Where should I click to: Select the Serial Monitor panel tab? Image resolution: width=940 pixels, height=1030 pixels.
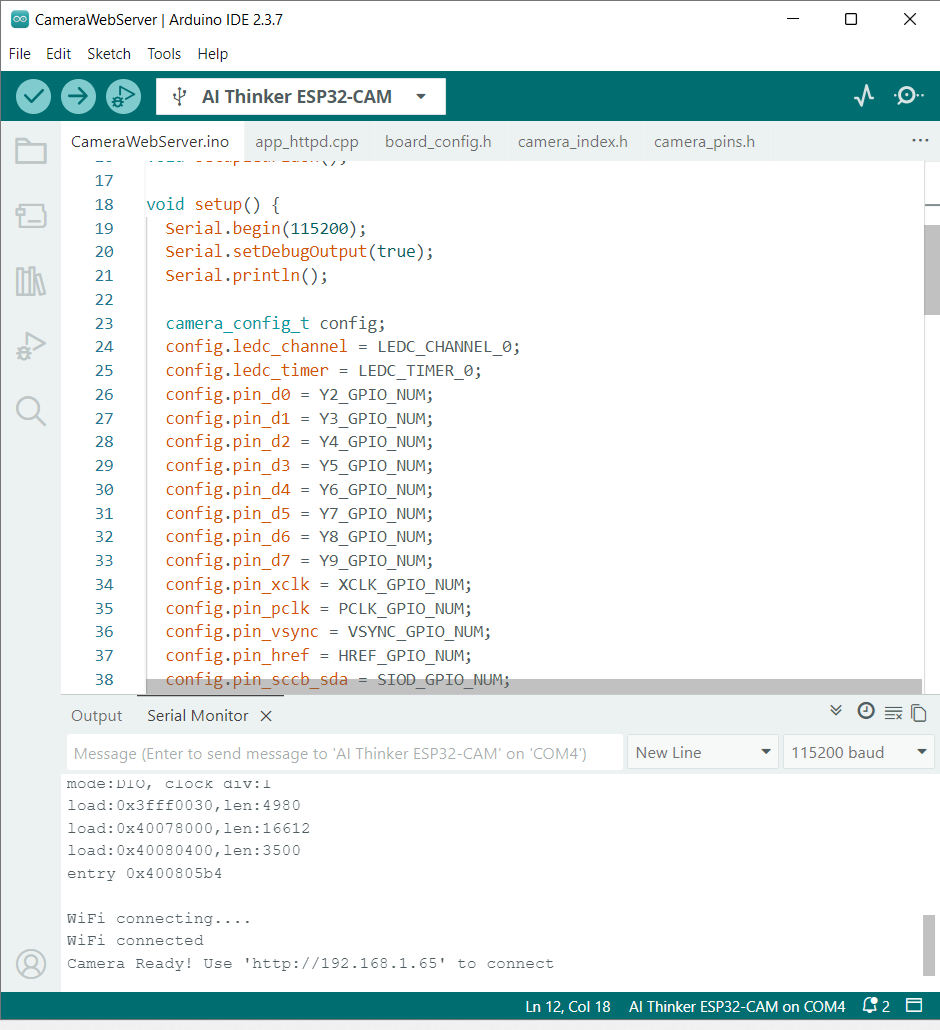[198, 716]
